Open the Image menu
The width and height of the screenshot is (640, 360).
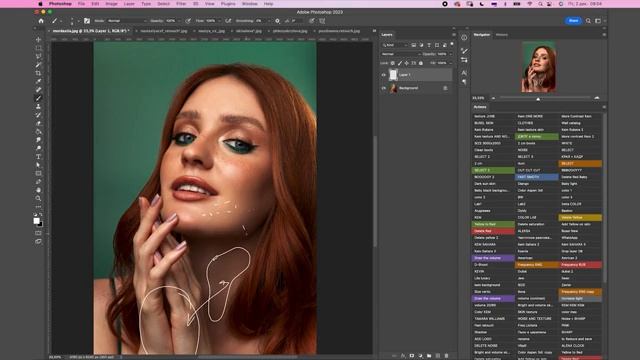pos(111,4)
